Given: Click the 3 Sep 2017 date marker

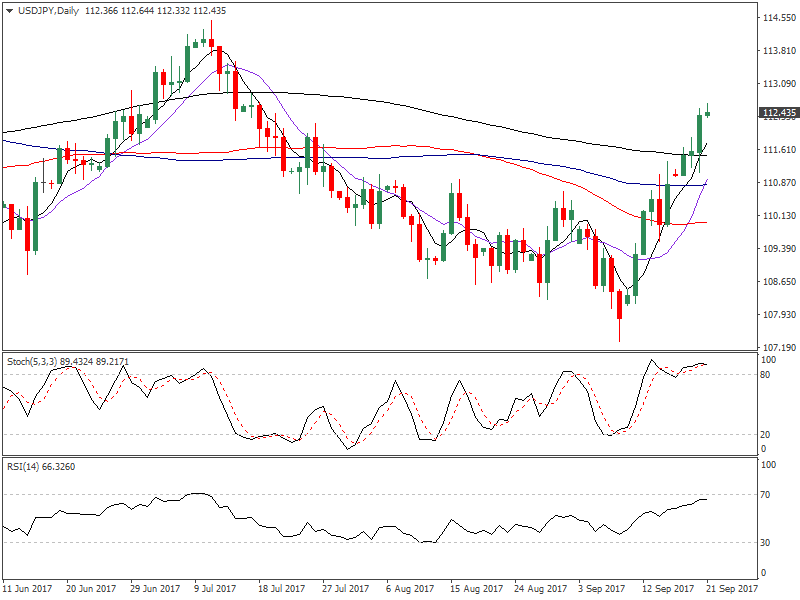Looking at the screenshot, I should [601, 590].
